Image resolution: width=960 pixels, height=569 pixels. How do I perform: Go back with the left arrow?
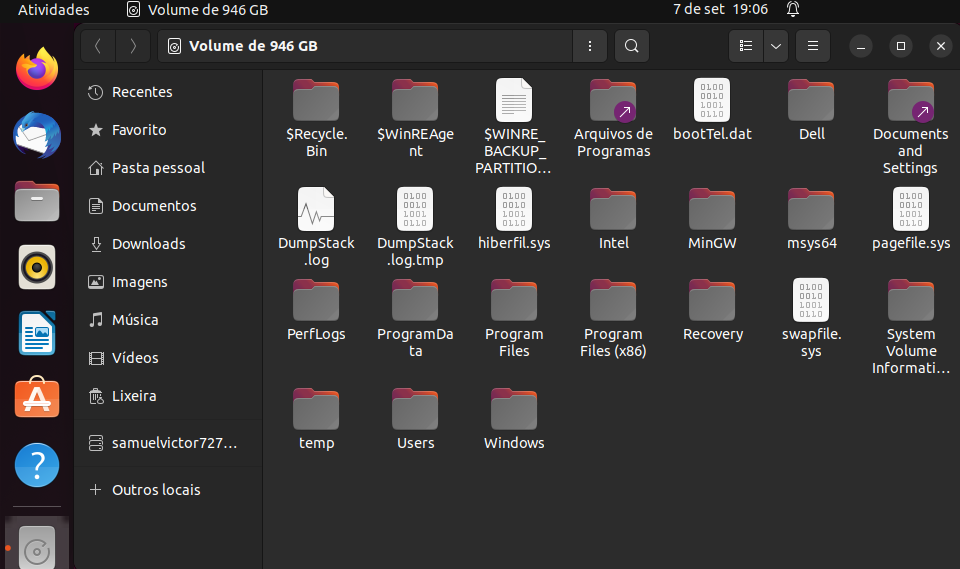point(98,46)
